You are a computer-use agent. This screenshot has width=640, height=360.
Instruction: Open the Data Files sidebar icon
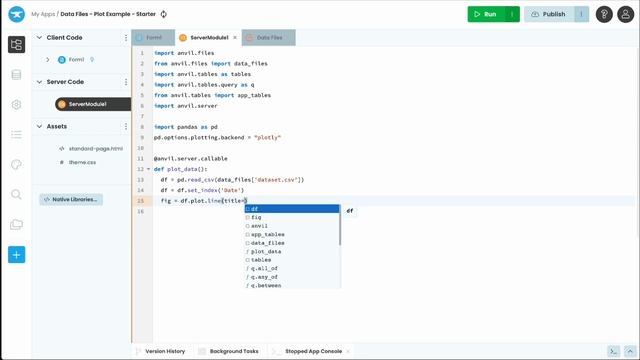pos(16,224)
